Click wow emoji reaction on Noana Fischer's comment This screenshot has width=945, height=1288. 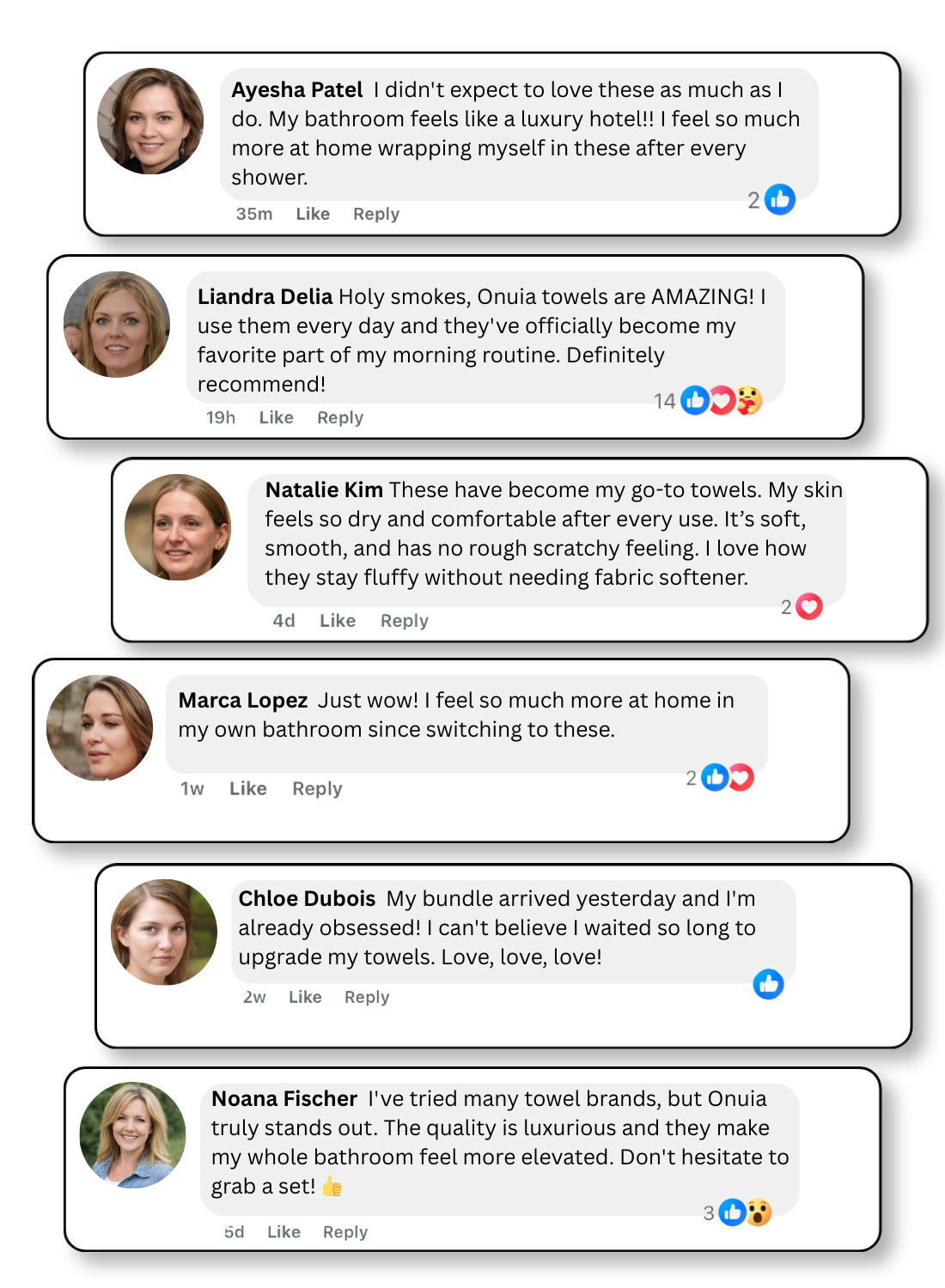coord(759,1212)
